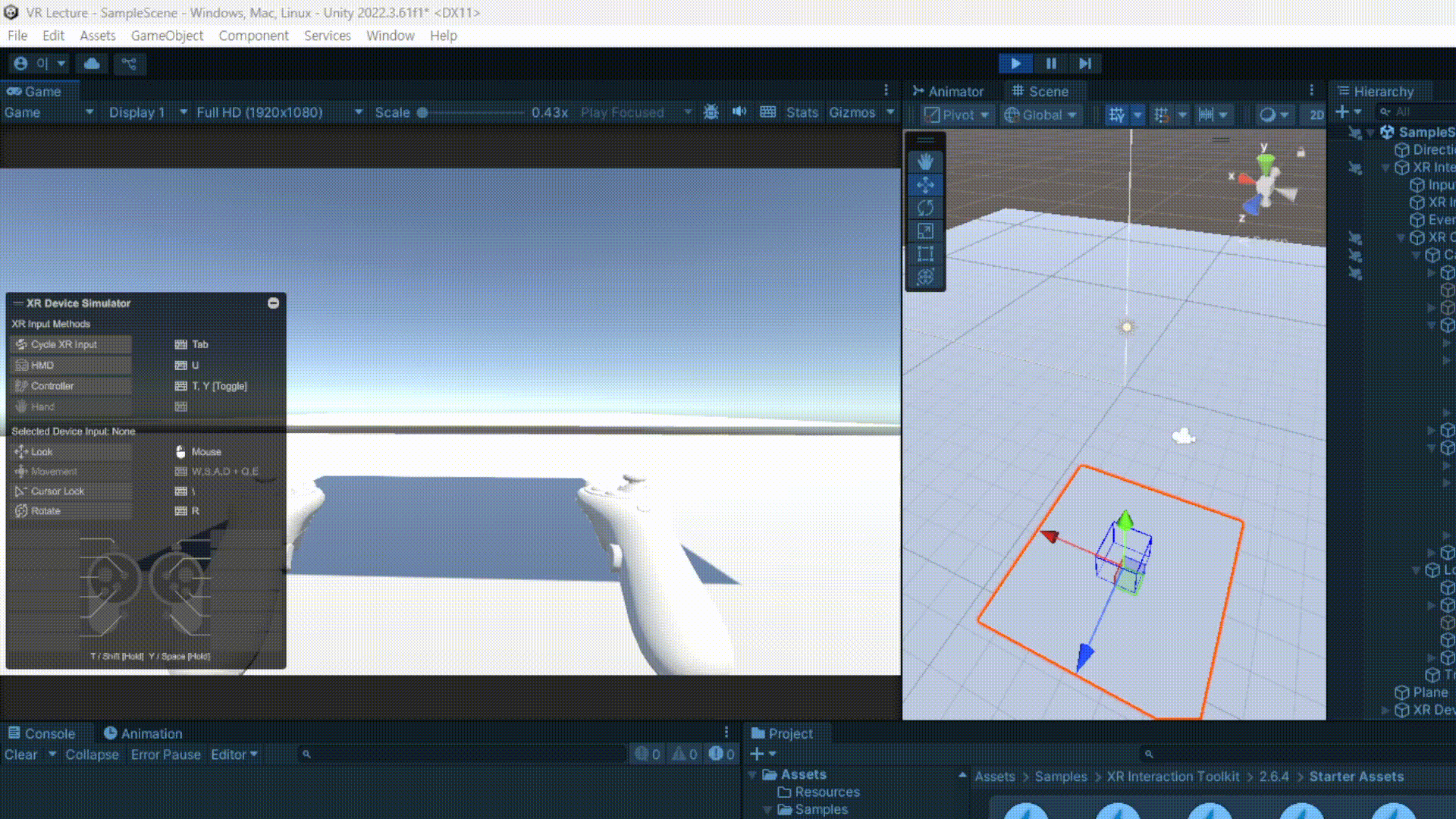Click the Cycle XR Input button
The image size is (1456, 819).
71,344
